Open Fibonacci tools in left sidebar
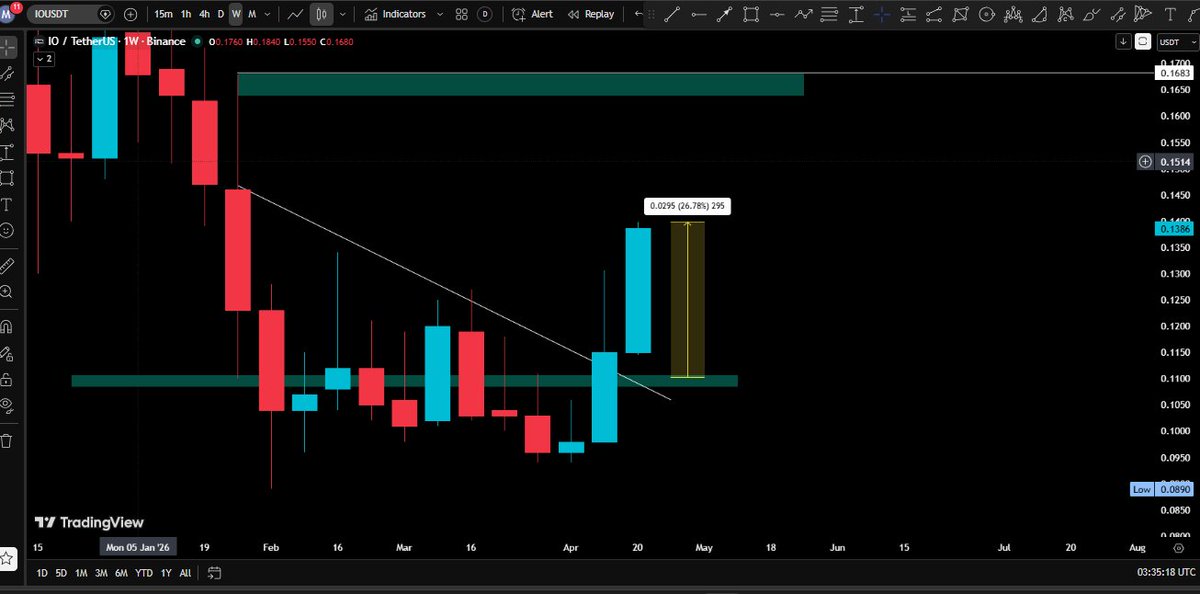This screenshot has width=1200, height=594. (x=8, y=99)
